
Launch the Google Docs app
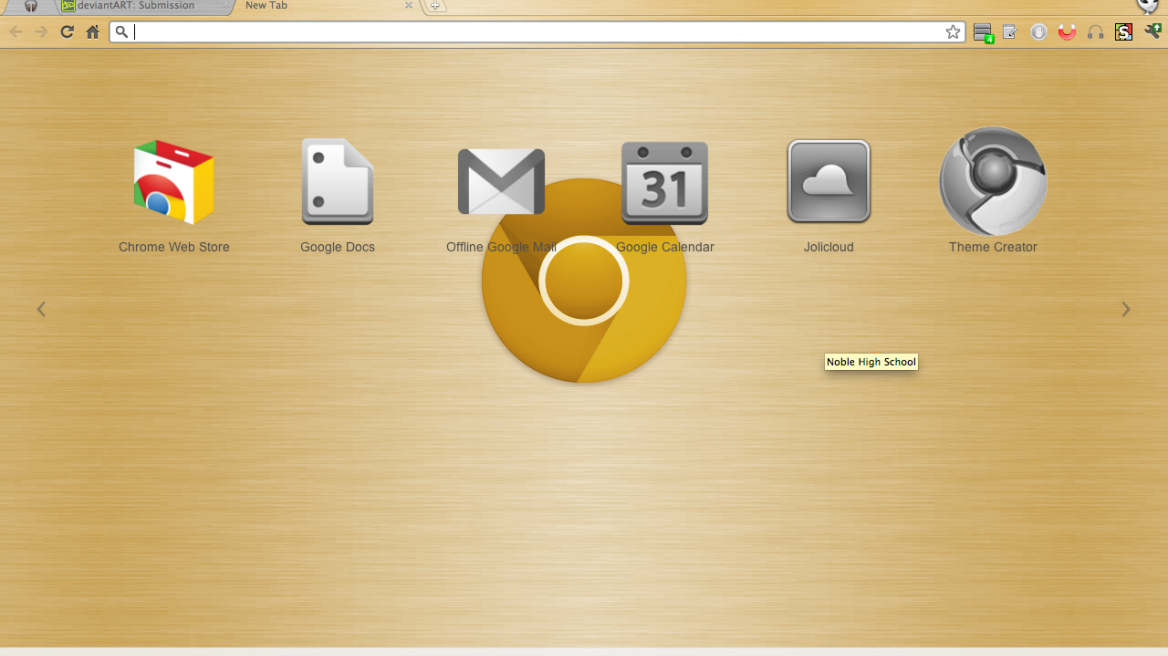337,182
